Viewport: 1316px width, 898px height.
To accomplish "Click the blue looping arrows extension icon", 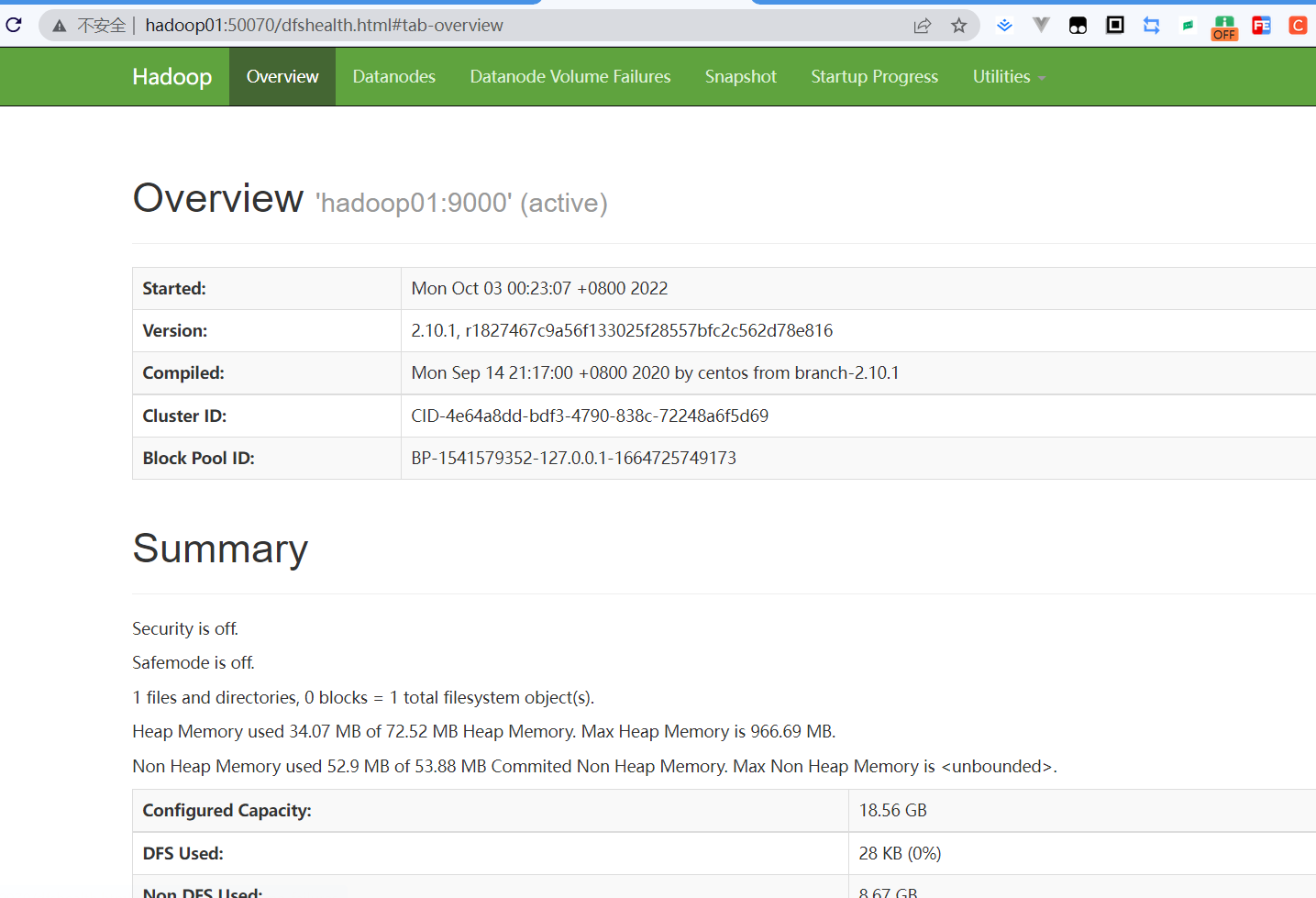I will pyautogui.click(x=1151, y=26).
